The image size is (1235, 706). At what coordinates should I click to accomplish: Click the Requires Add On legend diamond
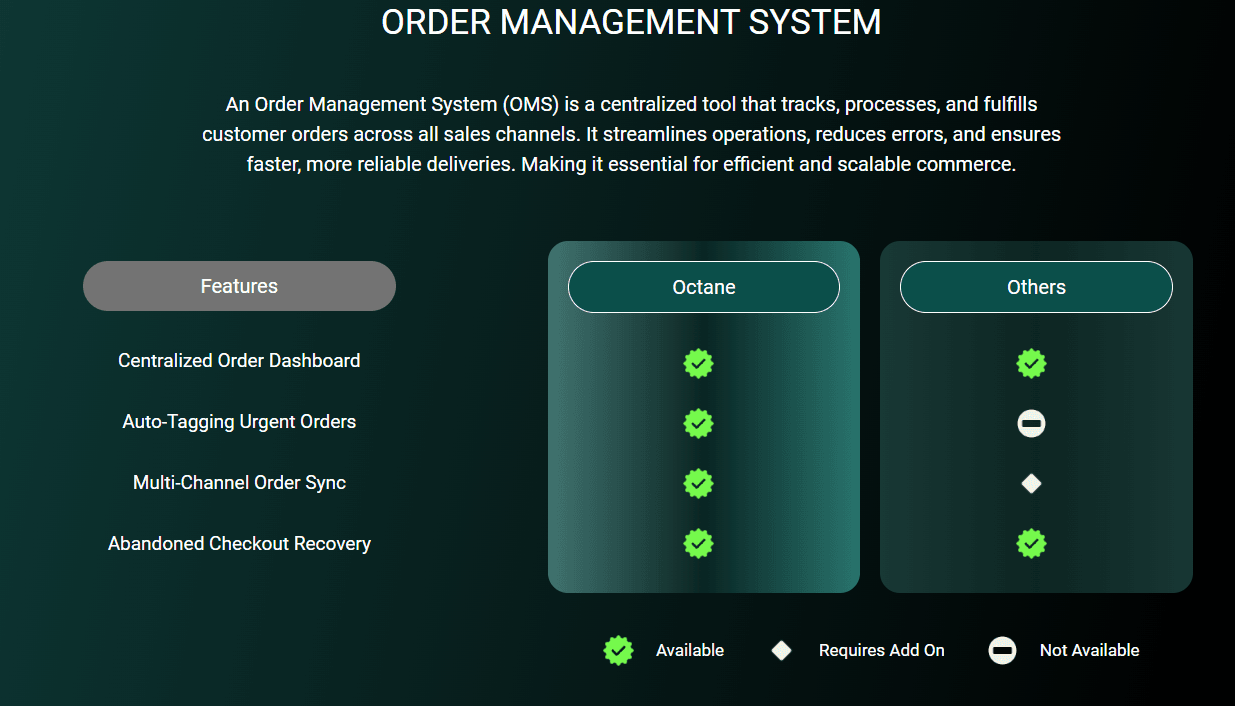[781, 651]
